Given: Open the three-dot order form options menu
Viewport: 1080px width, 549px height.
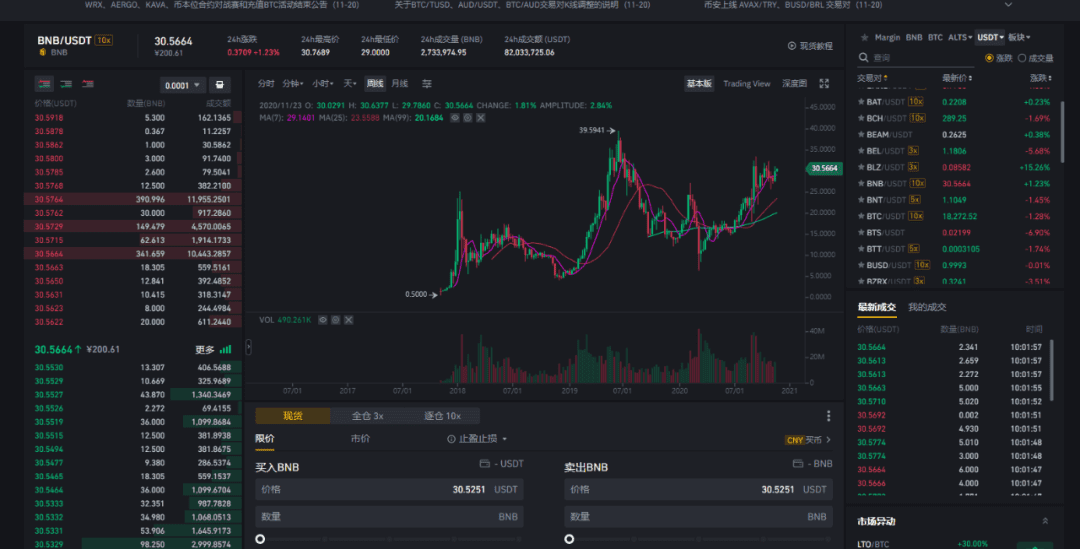Looking at the screenshot, I should click(828, 416).
